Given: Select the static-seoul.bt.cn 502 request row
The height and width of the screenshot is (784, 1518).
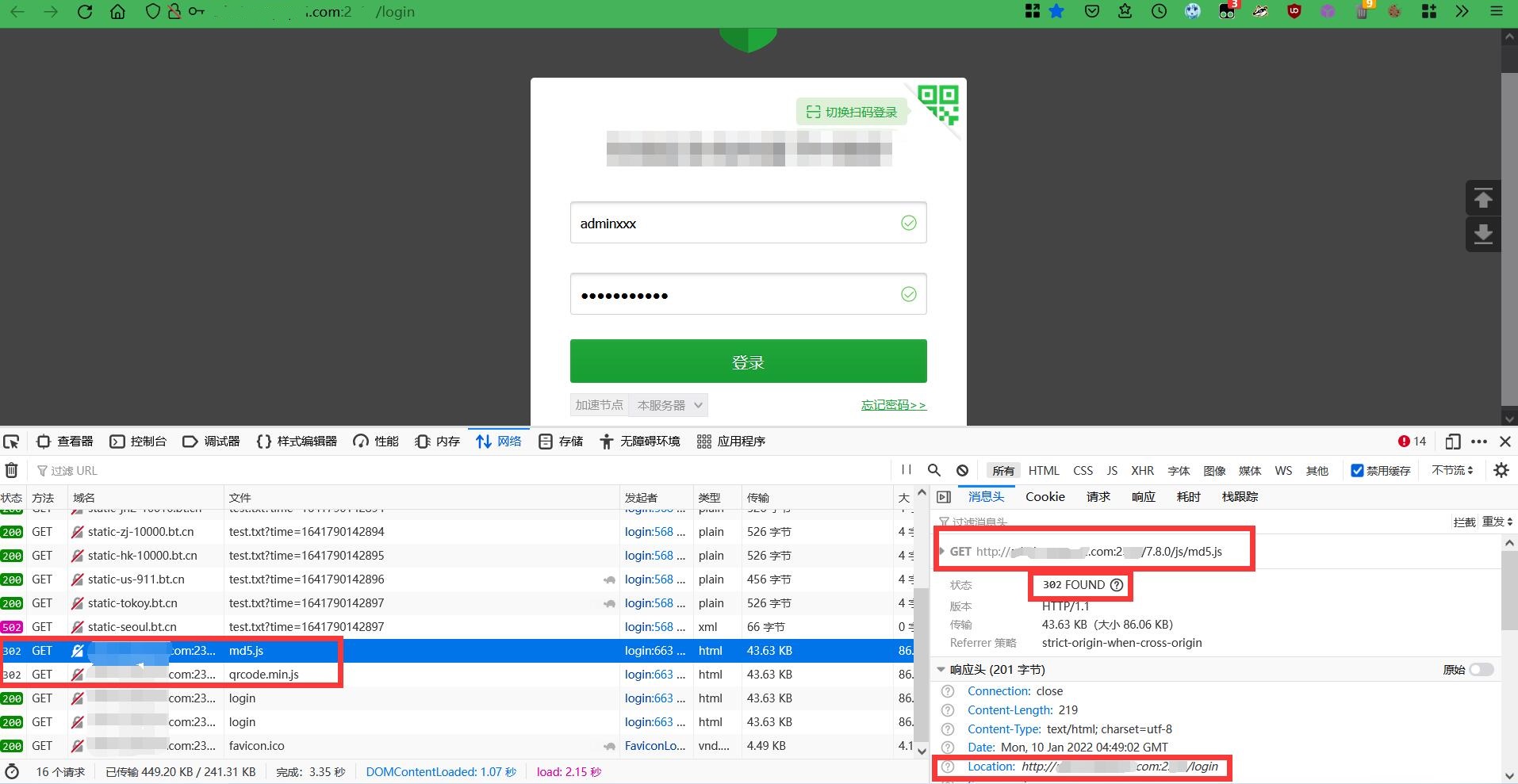Looking at the screenshot, I should click(x=456, y=627).
